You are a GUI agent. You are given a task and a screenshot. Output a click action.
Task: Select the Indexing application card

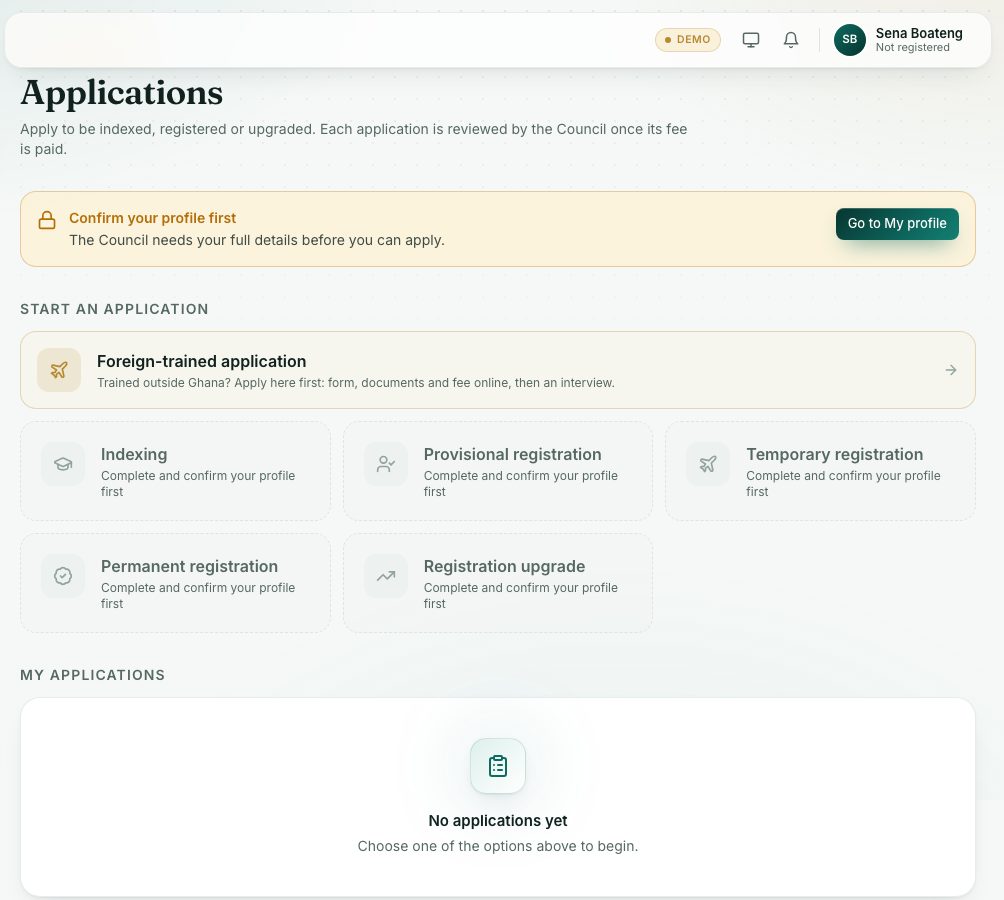(x=175, y=471)
